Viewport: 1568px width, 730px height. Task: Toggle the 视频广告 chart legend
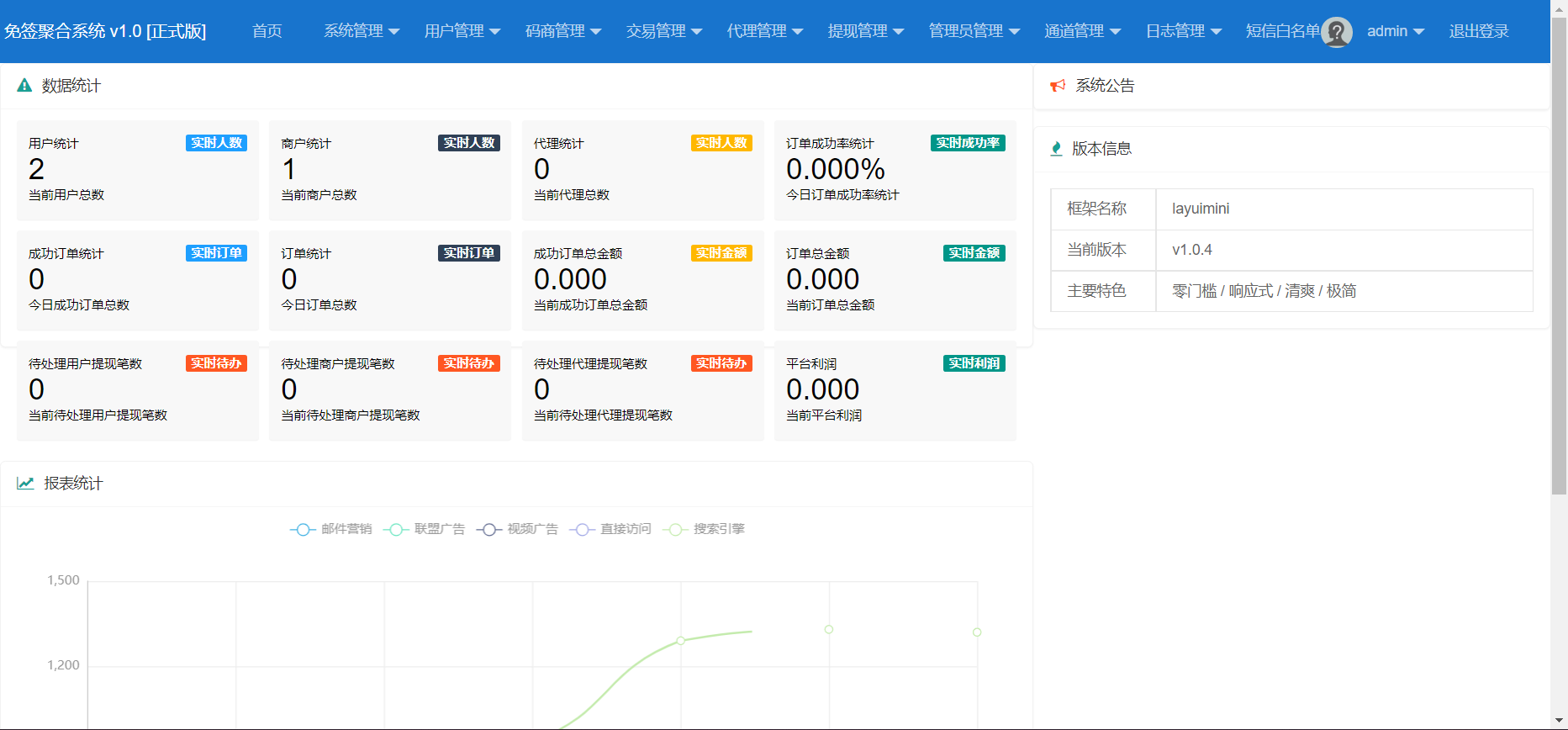[x=517, y=529]
